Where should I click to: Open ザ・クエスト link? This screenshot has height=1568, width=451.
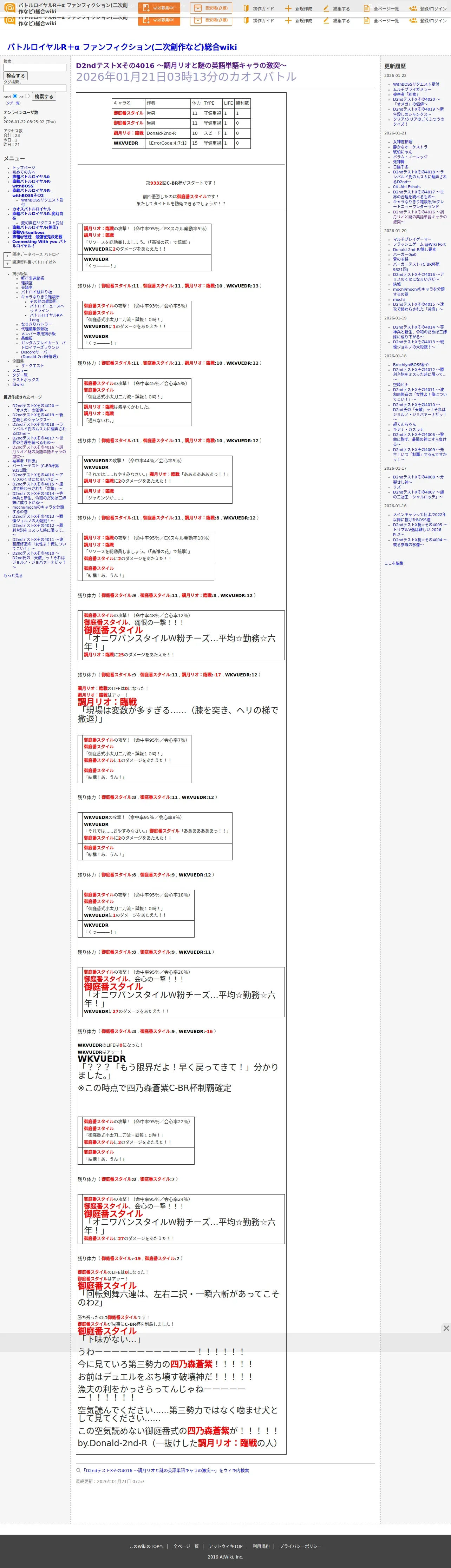pyautogui.click(x=32, y=366)
